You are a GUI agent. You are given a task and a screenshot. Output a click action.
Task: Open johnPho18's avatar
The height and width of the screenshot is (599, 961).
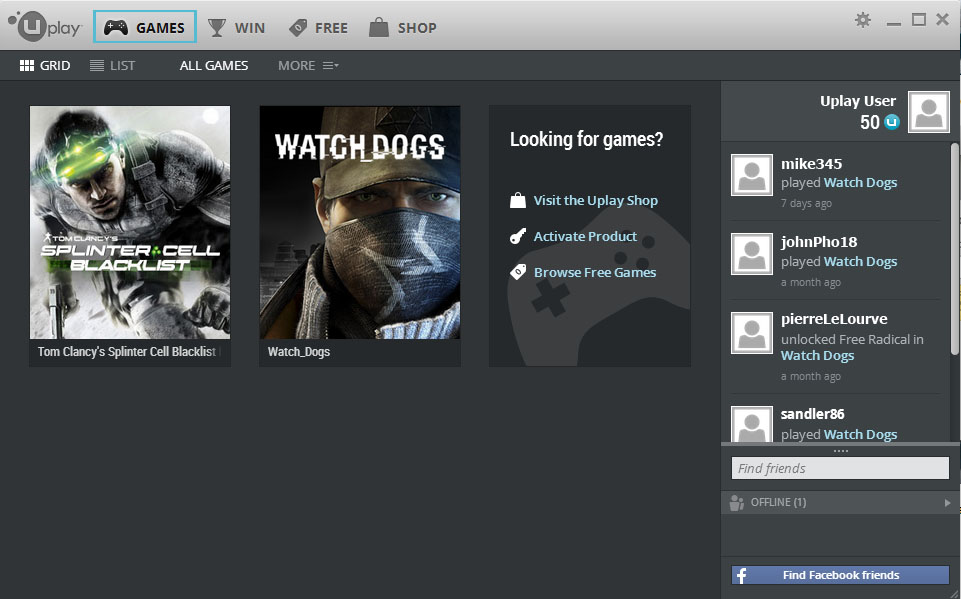pos(752,254)
